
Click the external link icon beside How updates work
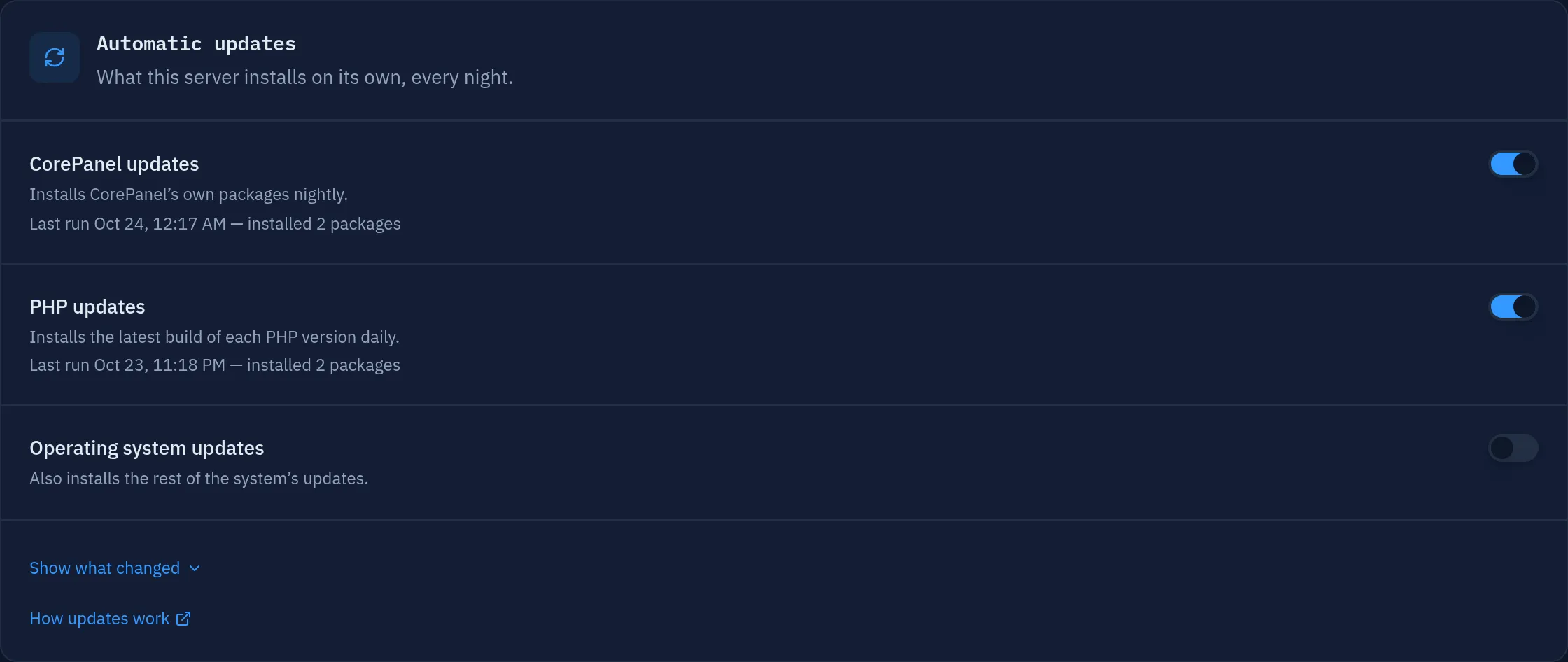(183, 619)
